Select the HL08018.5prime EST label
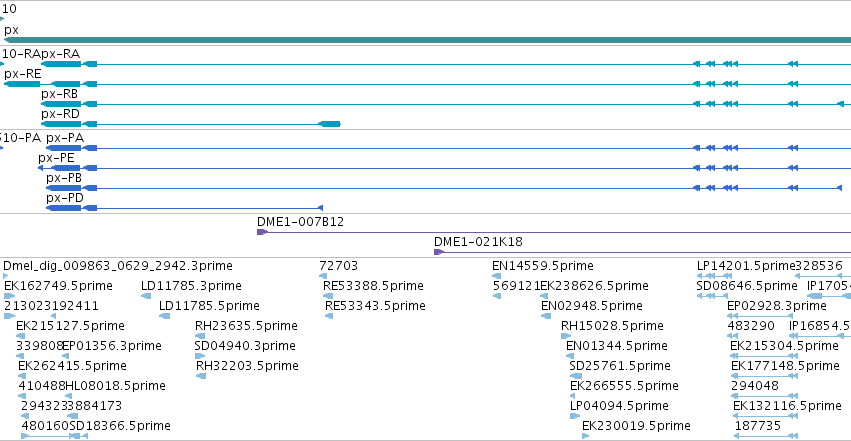 [x=115, y=386]
